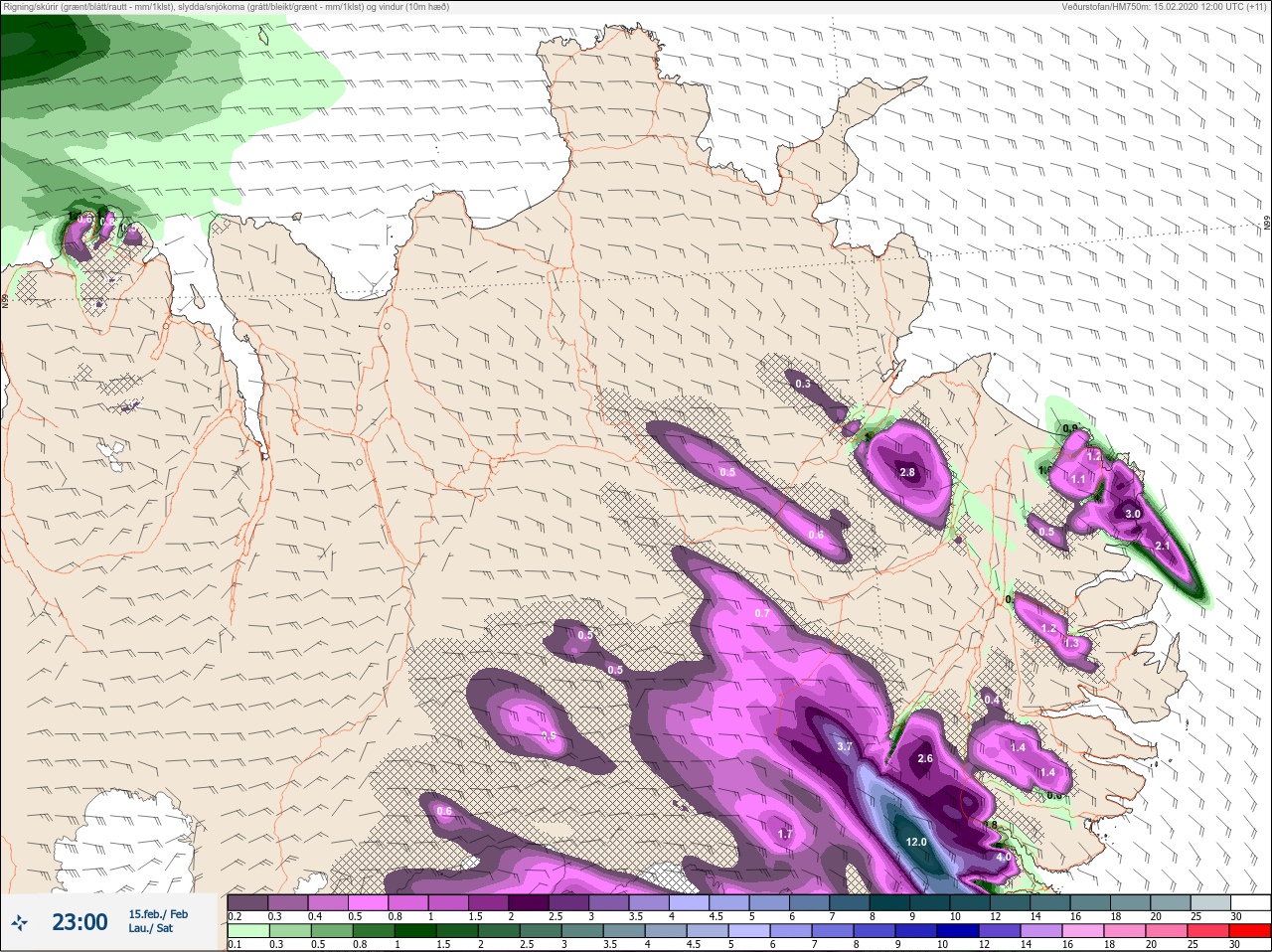Image resolution: width=1272 pixels, height=952 pixels.
Task: Click the 30 label under the snow legend
Action: (x=1236, y=916)
